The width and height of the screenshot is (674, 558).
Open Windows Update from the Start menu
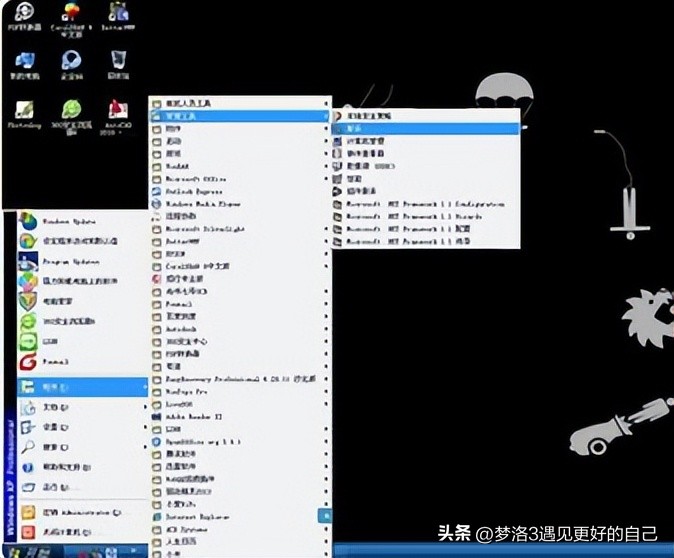[x=82, y=221]
